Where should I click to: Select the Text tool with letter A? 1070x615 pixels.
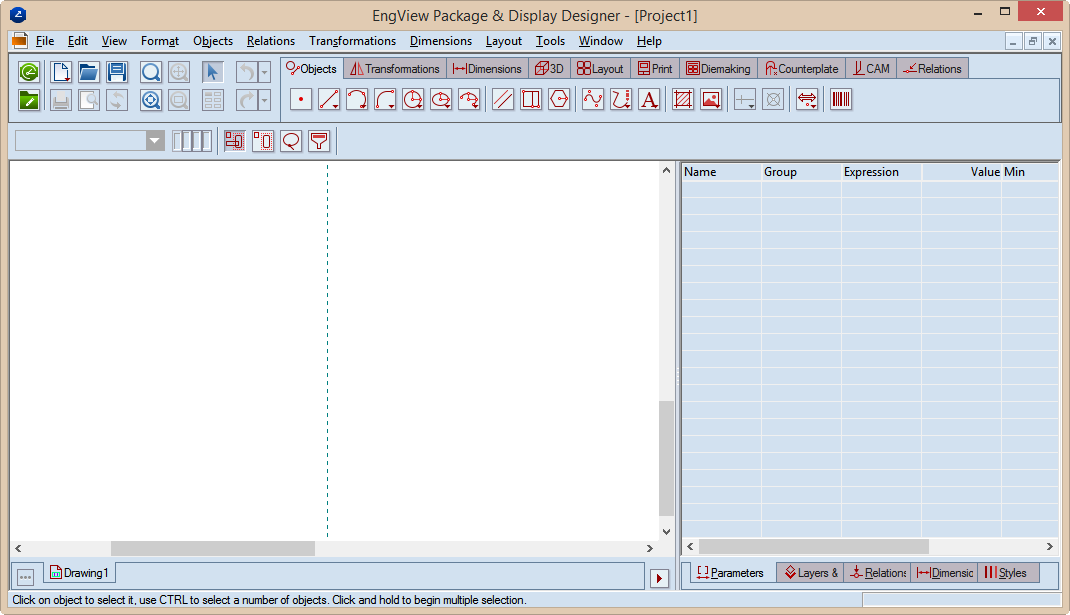click(649, 99)
